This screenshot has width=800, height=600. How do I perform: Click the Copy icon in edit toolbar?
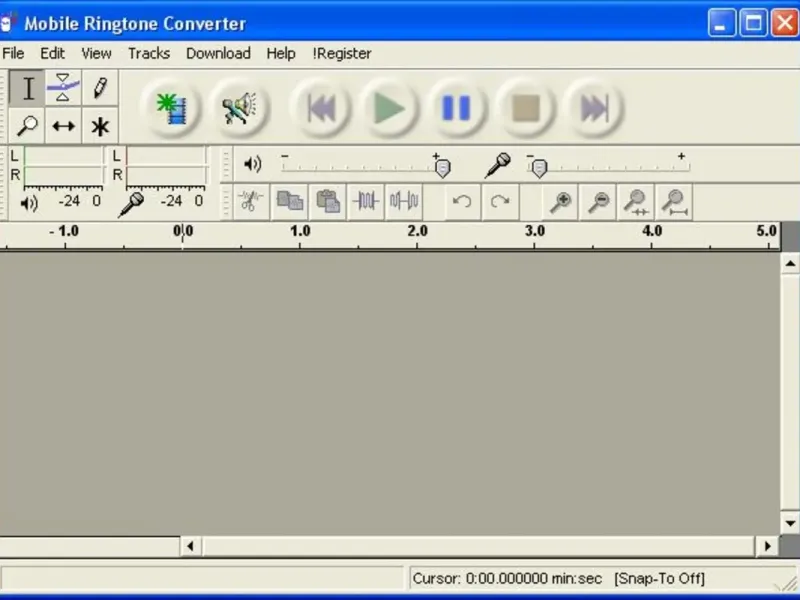click(289, 202)
